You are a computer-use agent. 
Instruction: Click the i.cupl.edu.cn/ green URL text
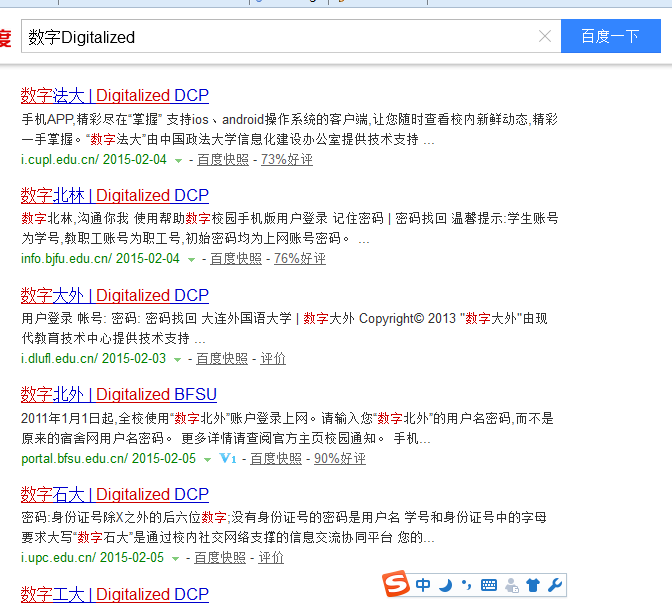point(60,160)
